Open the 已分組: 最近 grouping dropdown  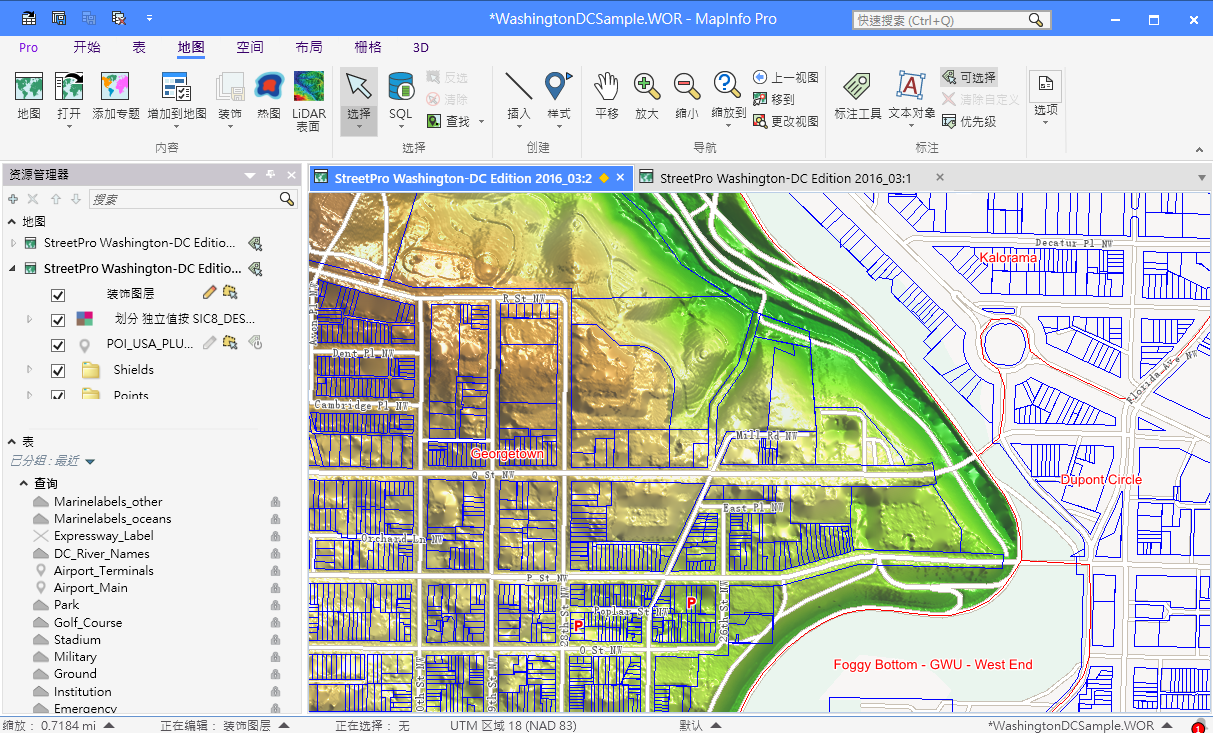pos(90,461)
